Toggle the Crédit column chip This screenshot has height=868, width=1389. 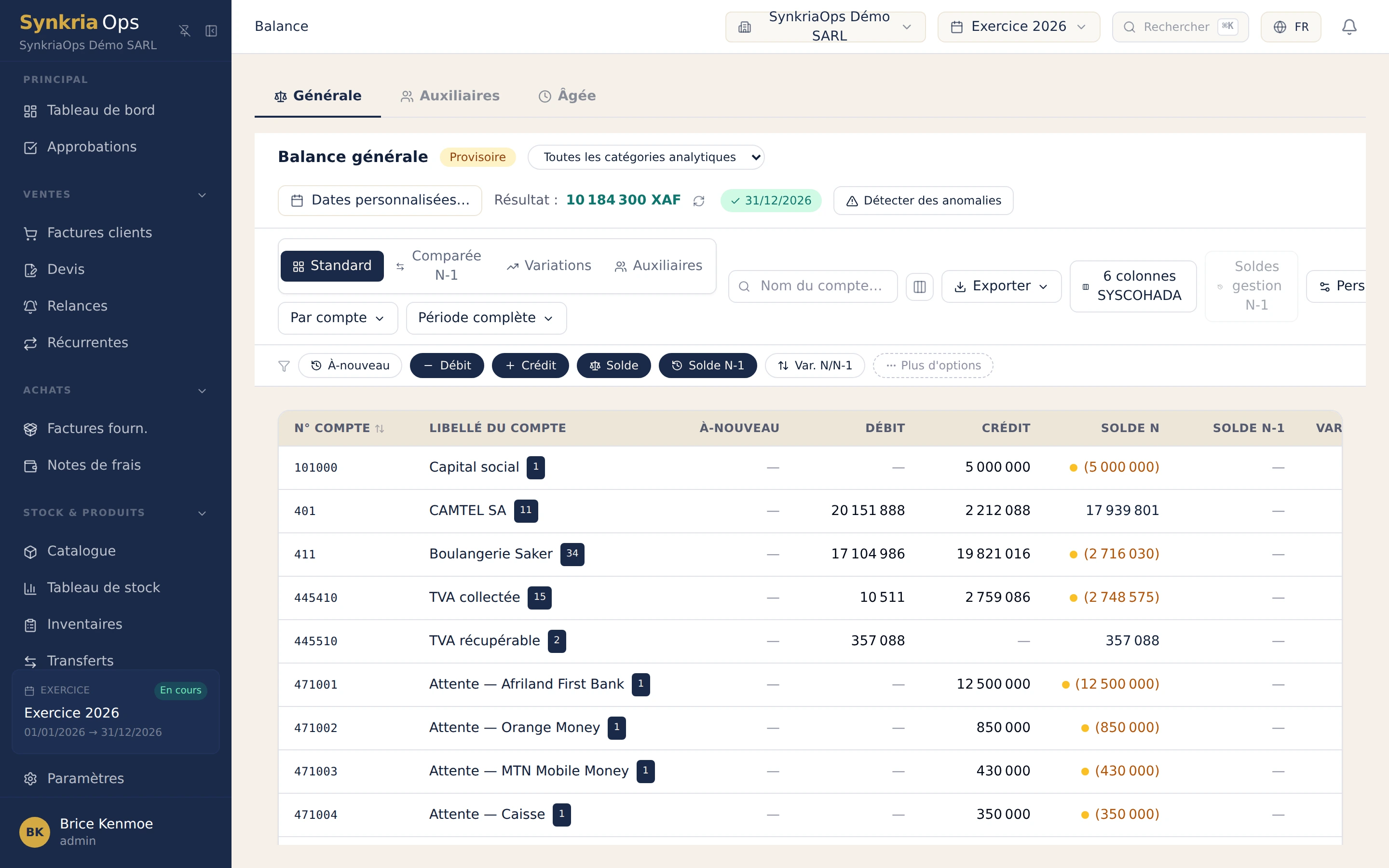[x=530, y=366]
